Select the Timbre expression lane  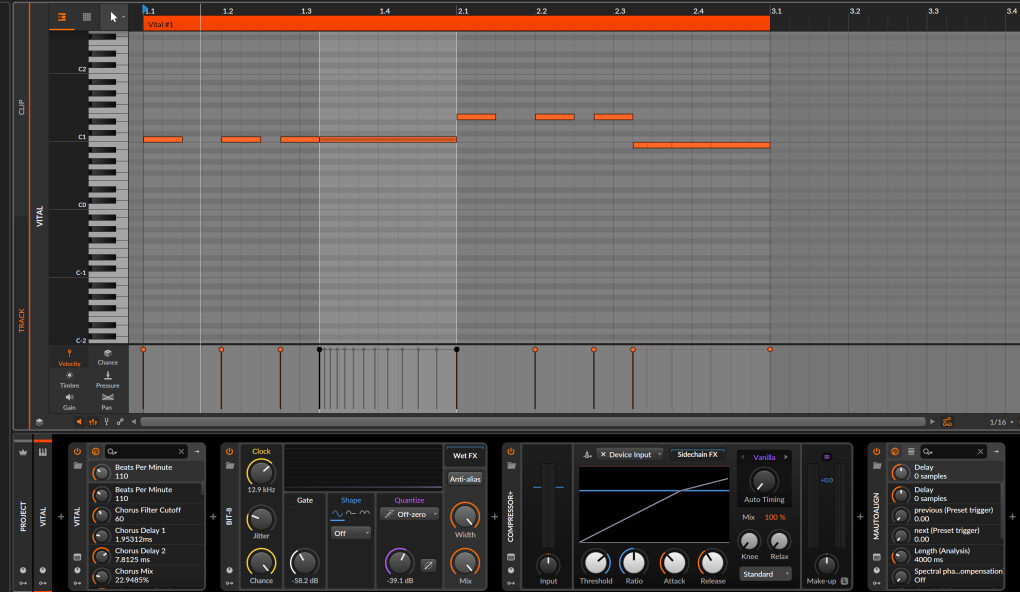(x=69, y=381)
